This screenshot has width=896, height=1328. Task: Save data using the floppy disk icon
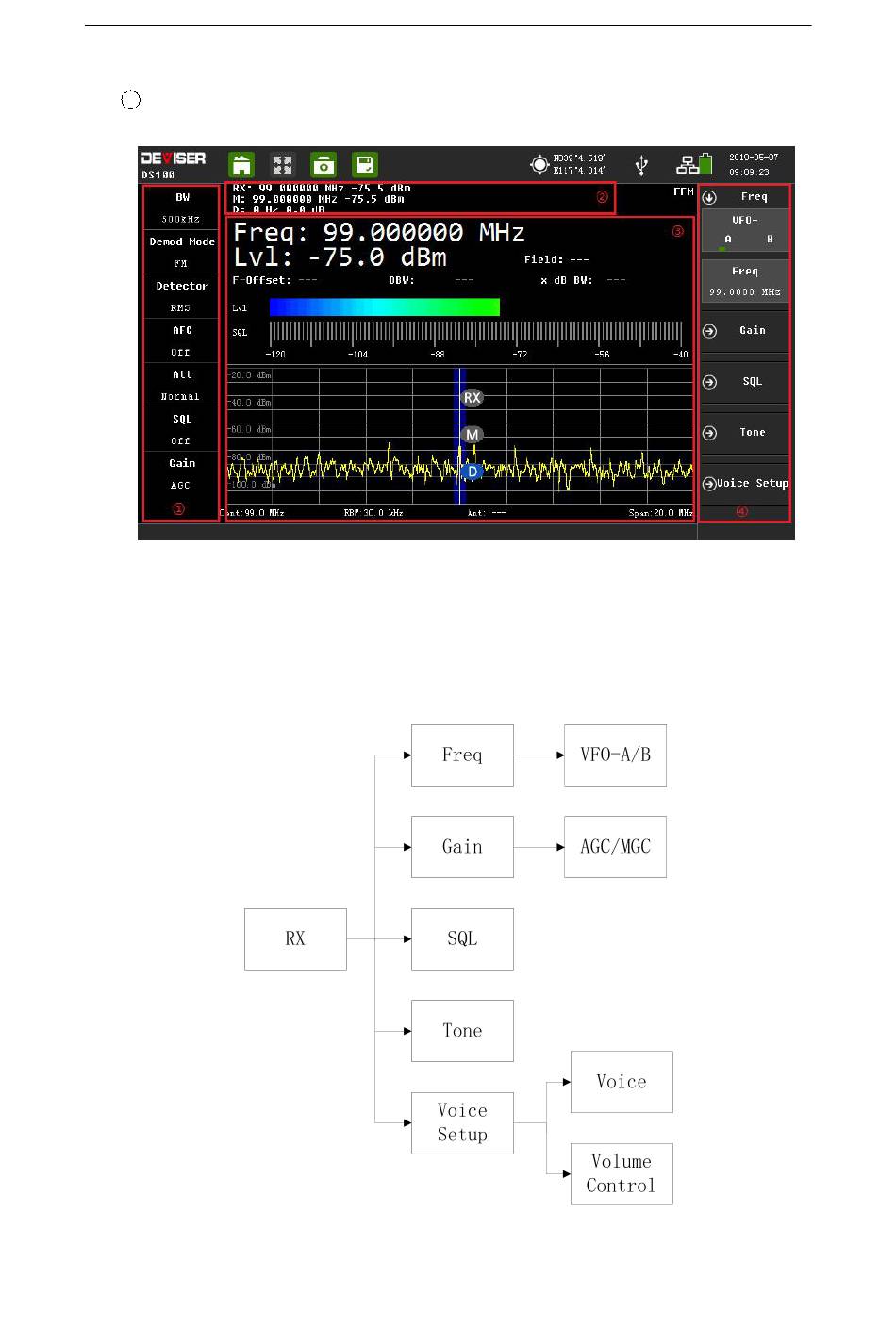click(x=365, y=165)
